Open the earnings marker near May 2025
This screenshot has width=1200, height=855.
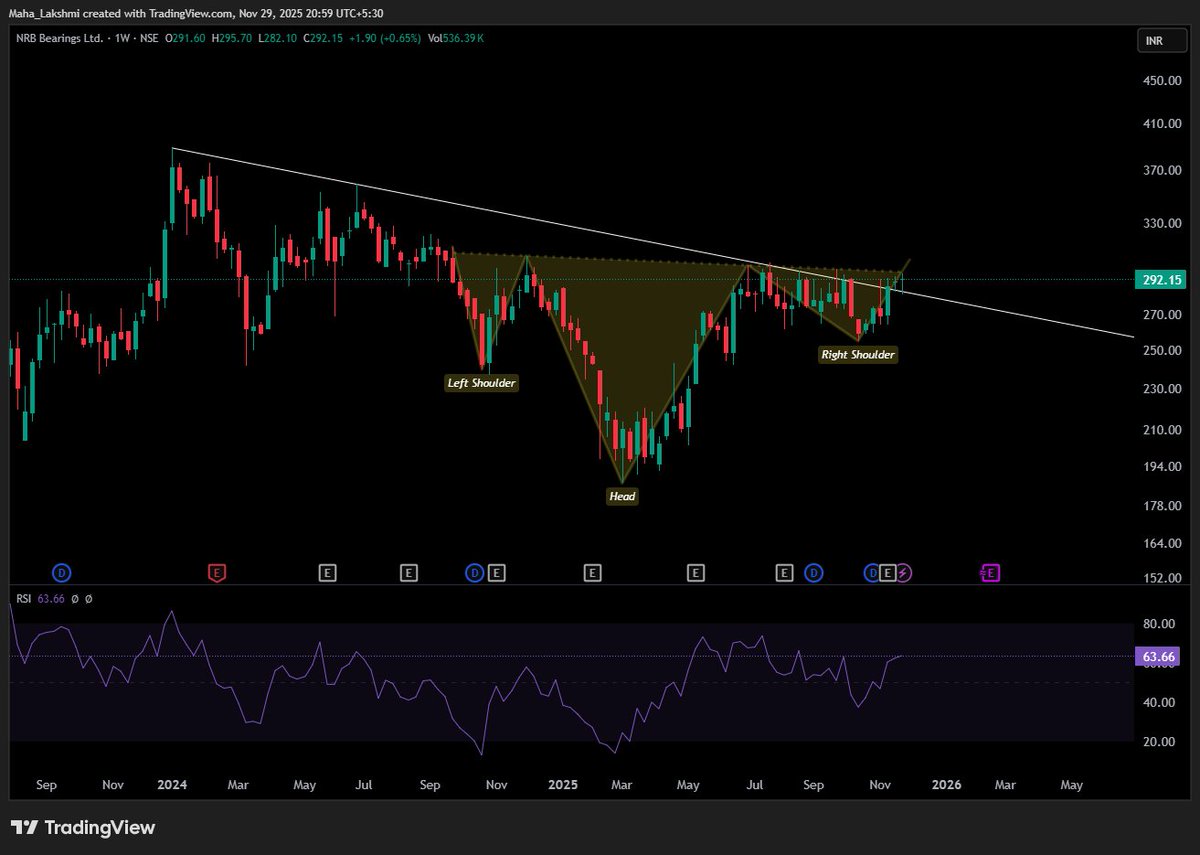pyautogui.click(x=696, y=573)
